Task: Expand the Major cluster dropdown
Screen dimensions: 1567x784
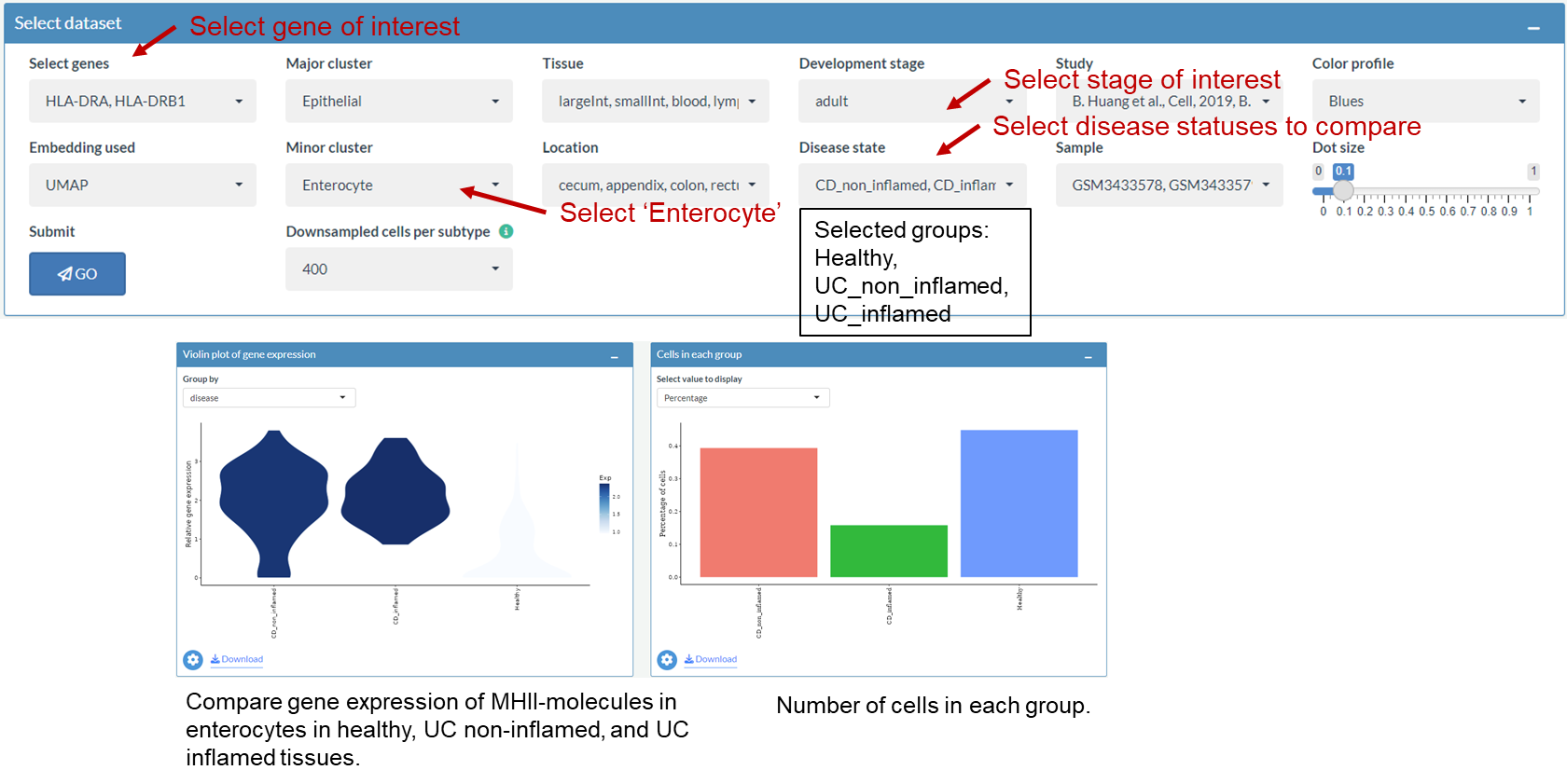Action: pos(399,101)
